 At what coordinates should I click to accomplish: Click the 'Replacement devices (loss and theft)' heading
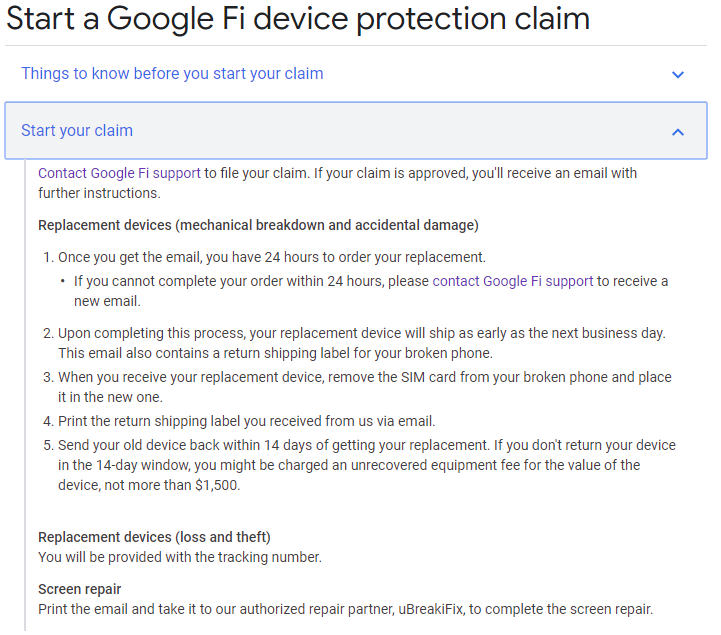click(154, 537)
